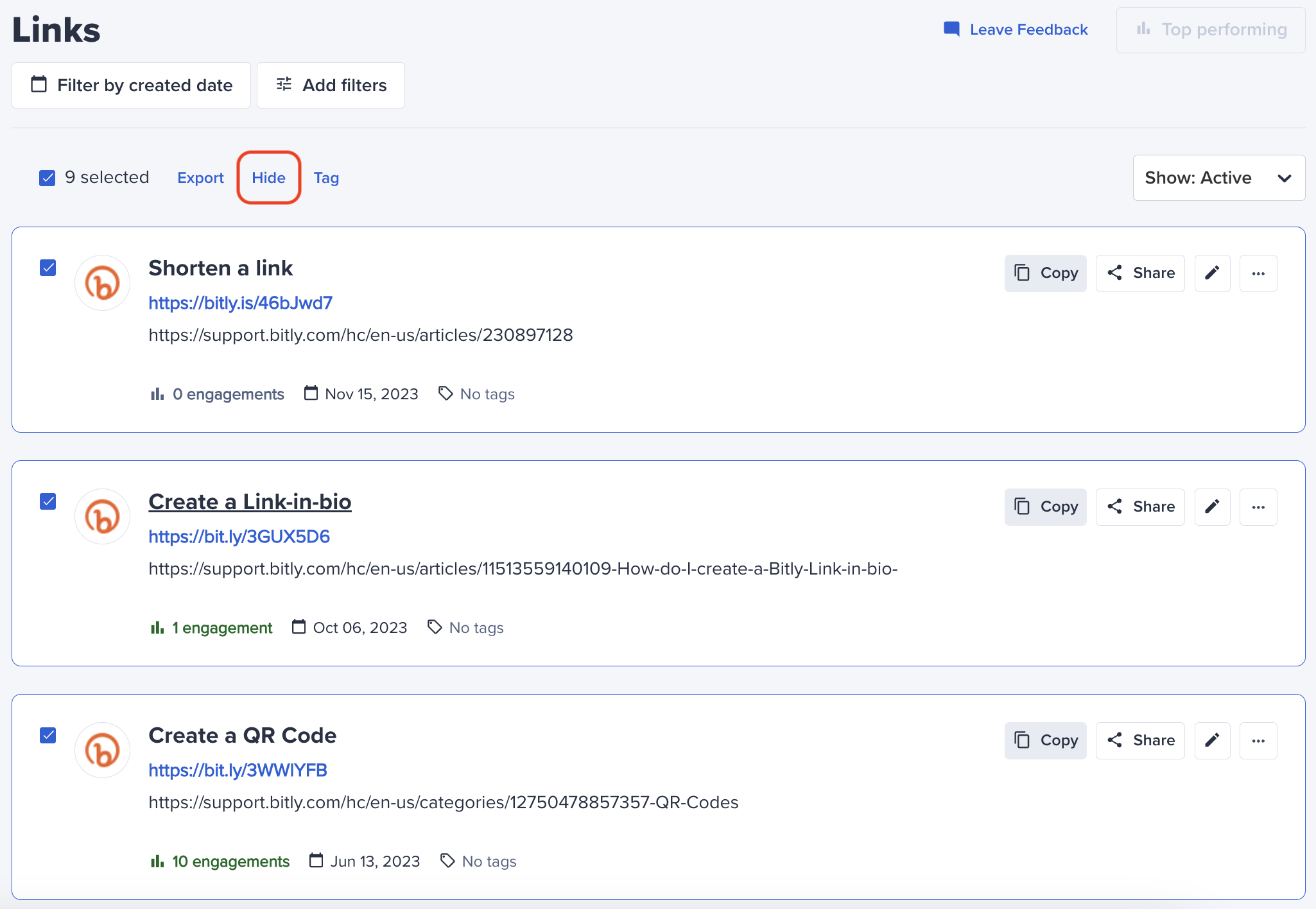This screenshot has height=909, width=1316.
Task: Uncheck the Shorten a link checkbox
Action: coord(48,268)
